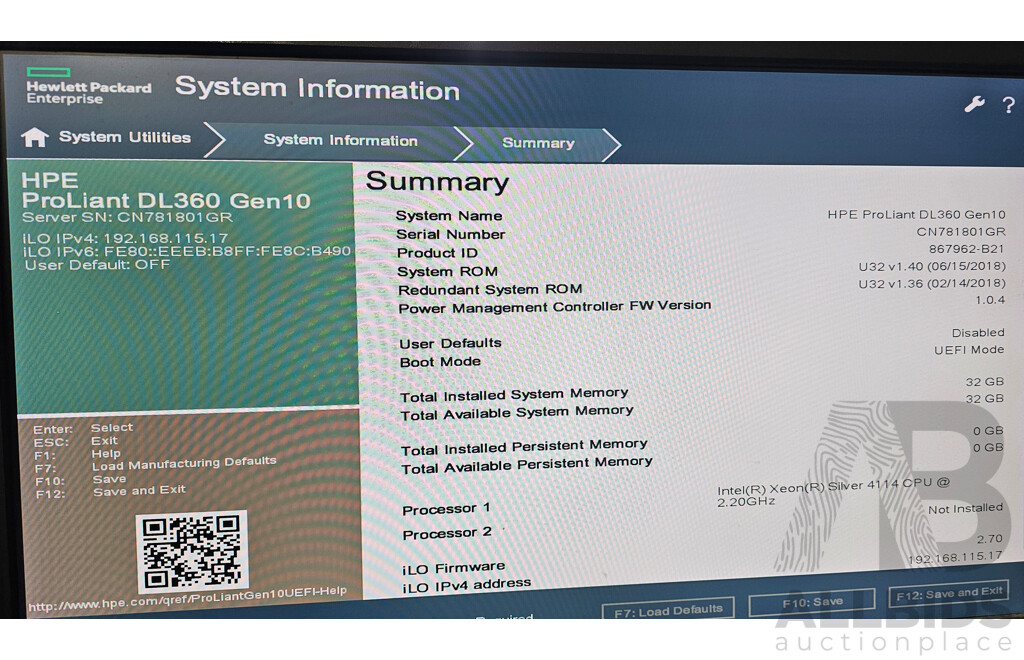Select the Processor 2 row label
1024x660 pixels.
tap(447, 533)
